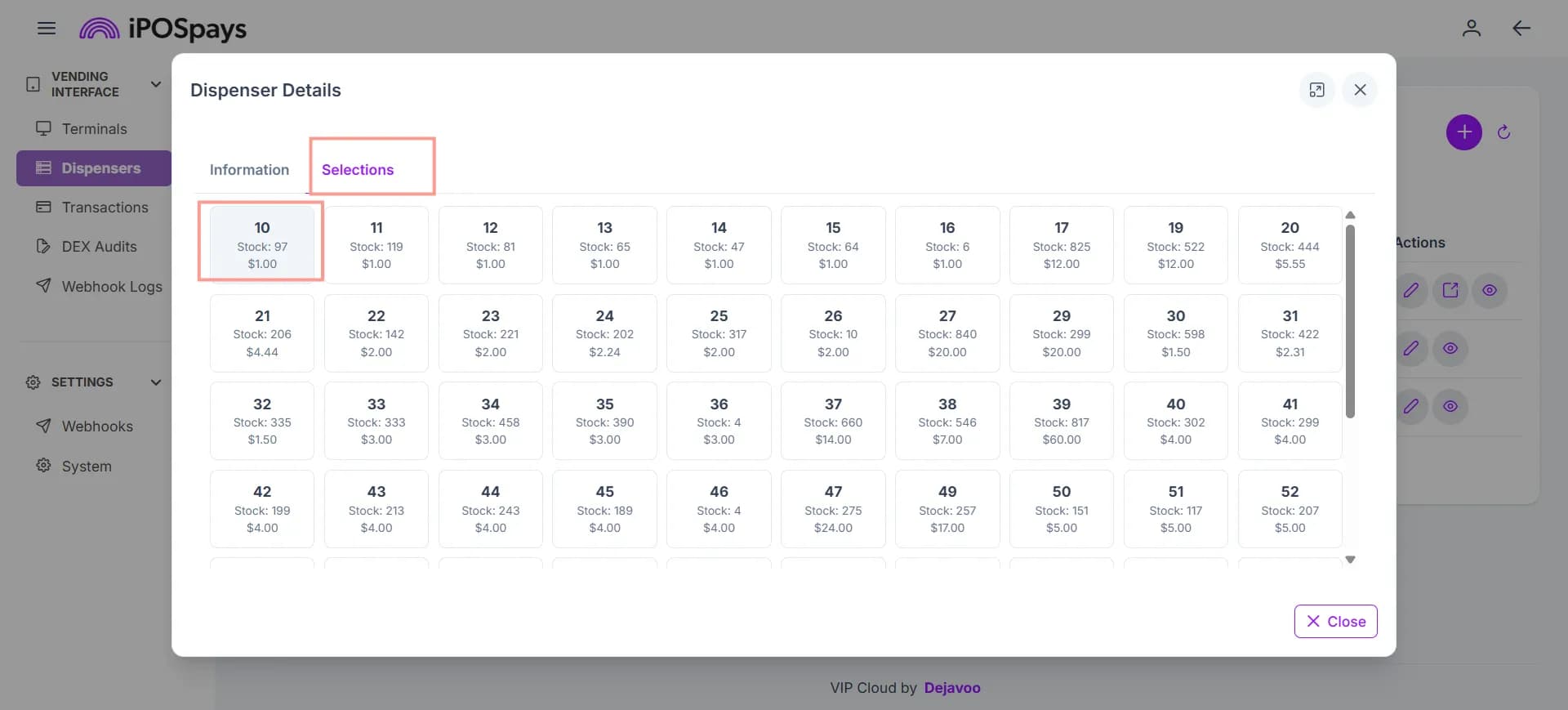Toggle the third row eye view icon
The height and width of the screenshot is (710, 1568).
click(1450, 407)
